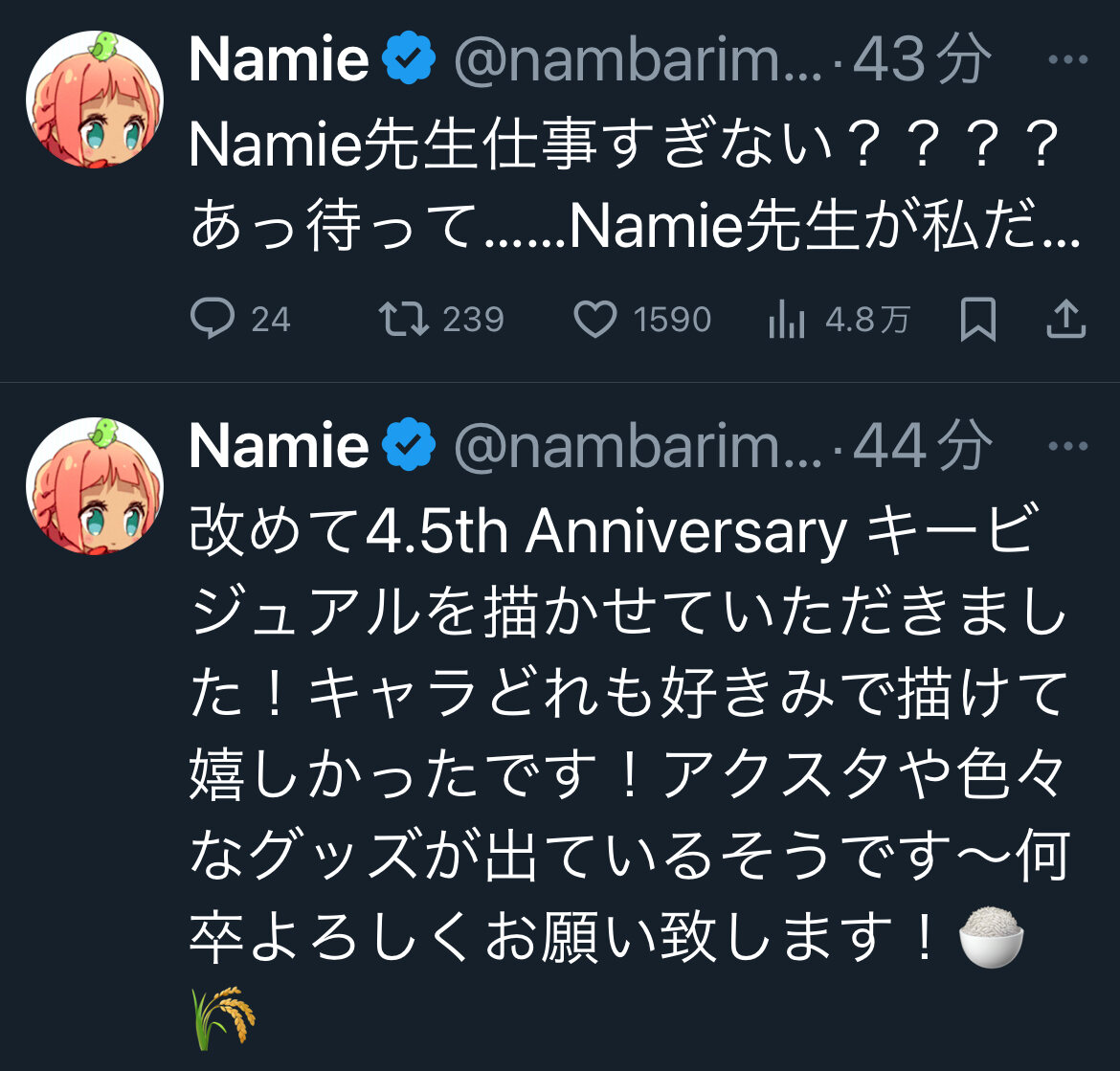Share the first tweet via upload icon

click(x=1065, y=320)
